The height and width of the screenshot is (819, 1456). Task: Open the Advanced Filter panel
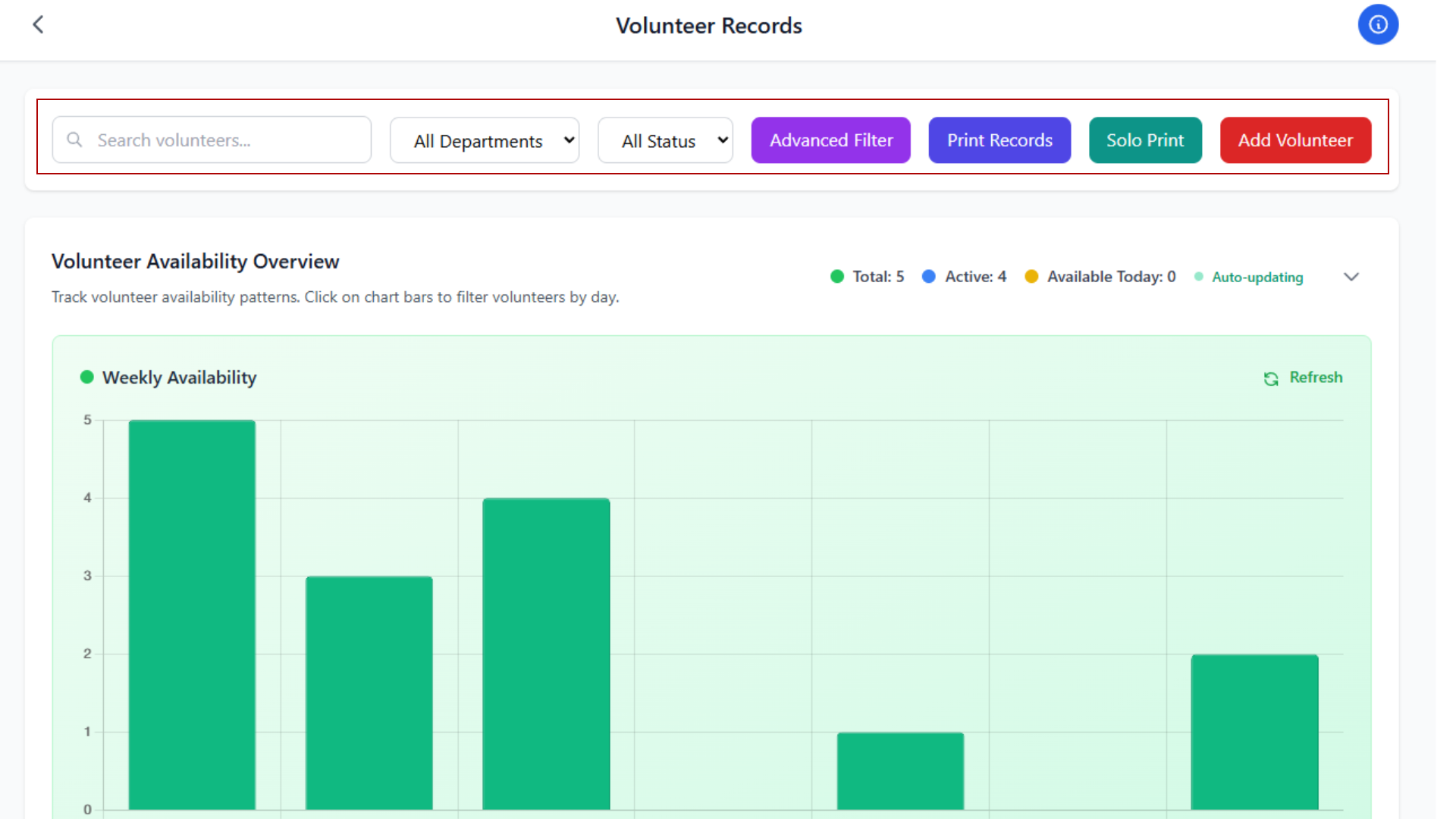point(830,140)
